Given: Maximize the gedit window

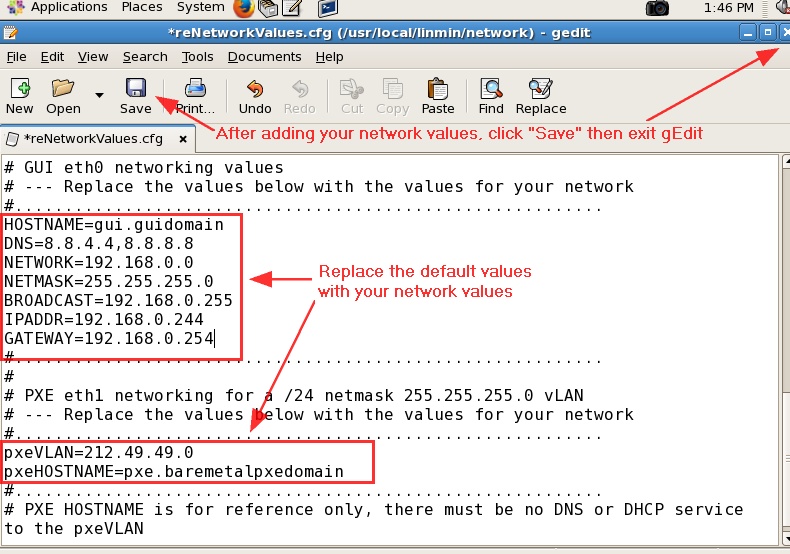Looking at the screenshot, I should pos(767,33).
